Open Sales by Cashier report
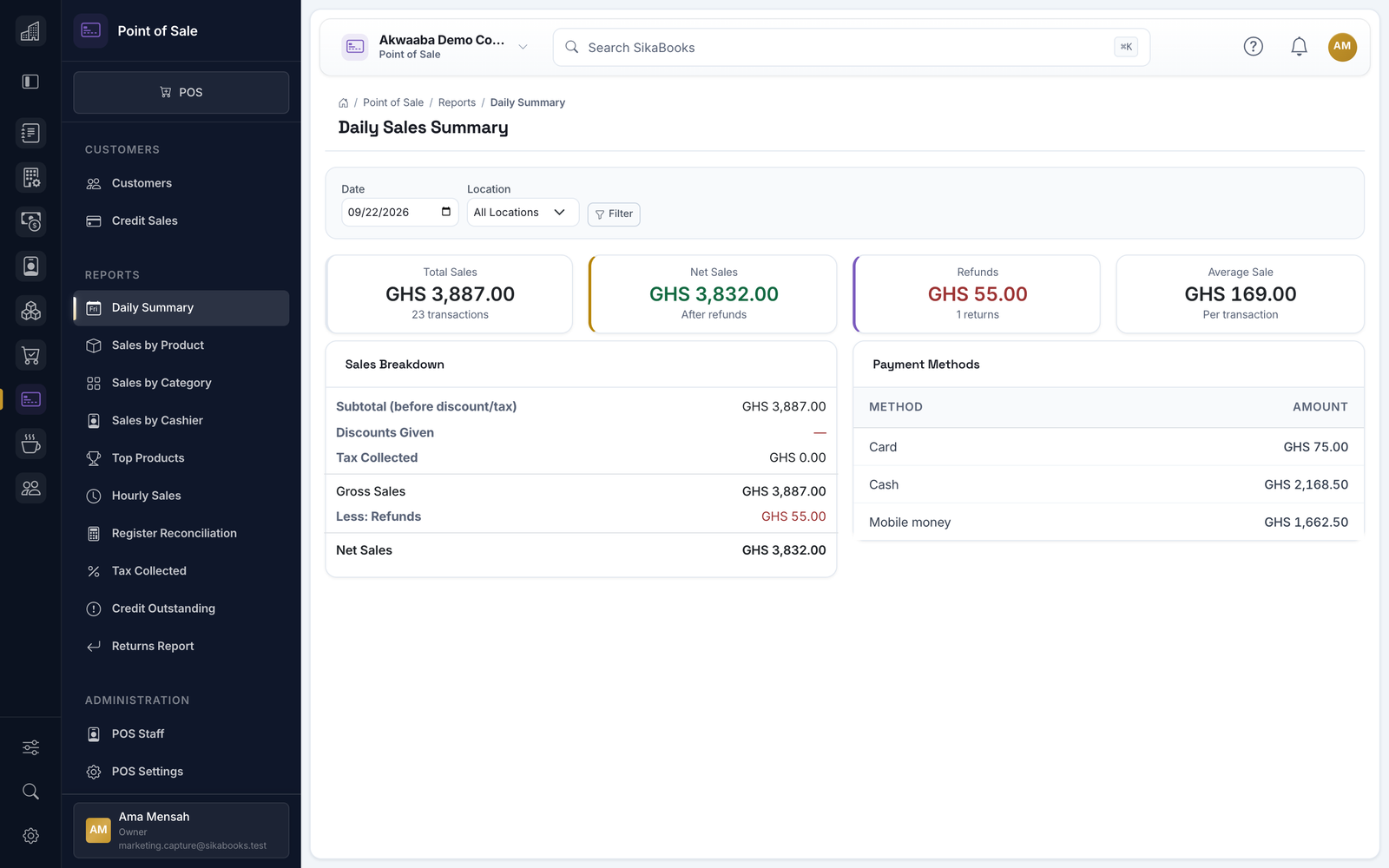This screenshot has width=1389, height=868. tap(181, 421)
